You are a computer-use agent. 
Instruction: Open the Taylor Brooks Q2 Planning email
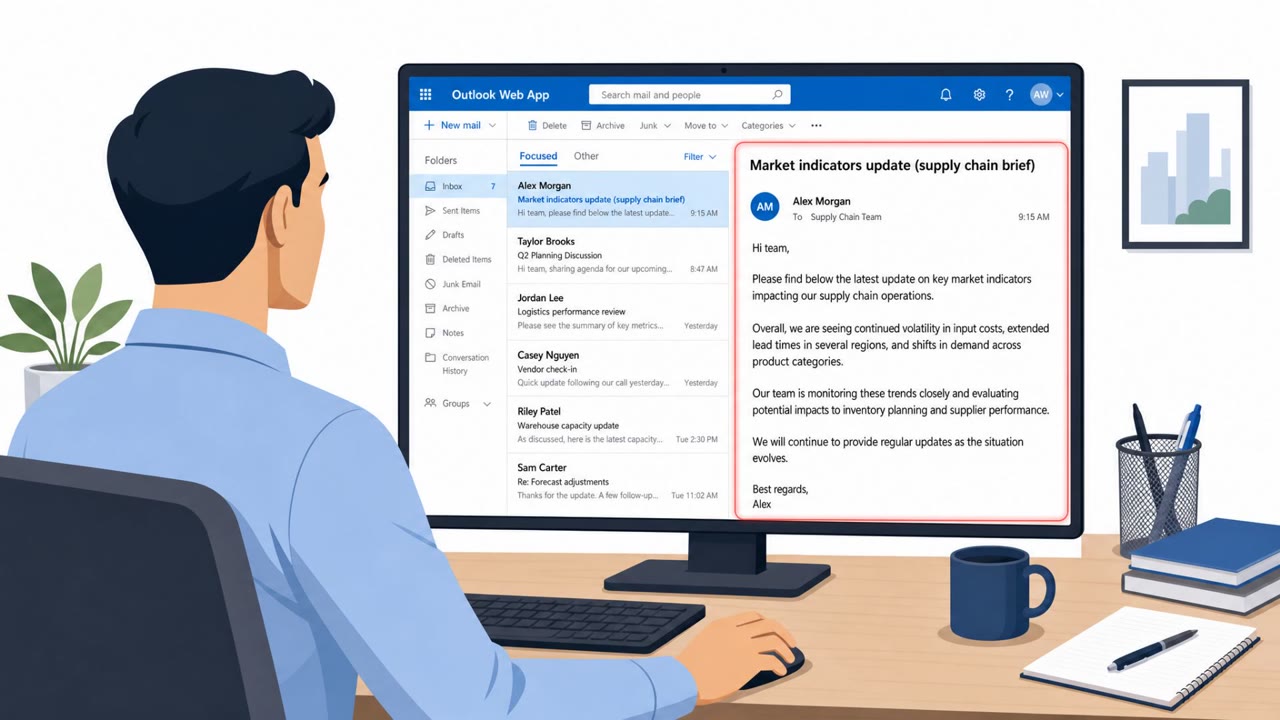click(618, 255)
